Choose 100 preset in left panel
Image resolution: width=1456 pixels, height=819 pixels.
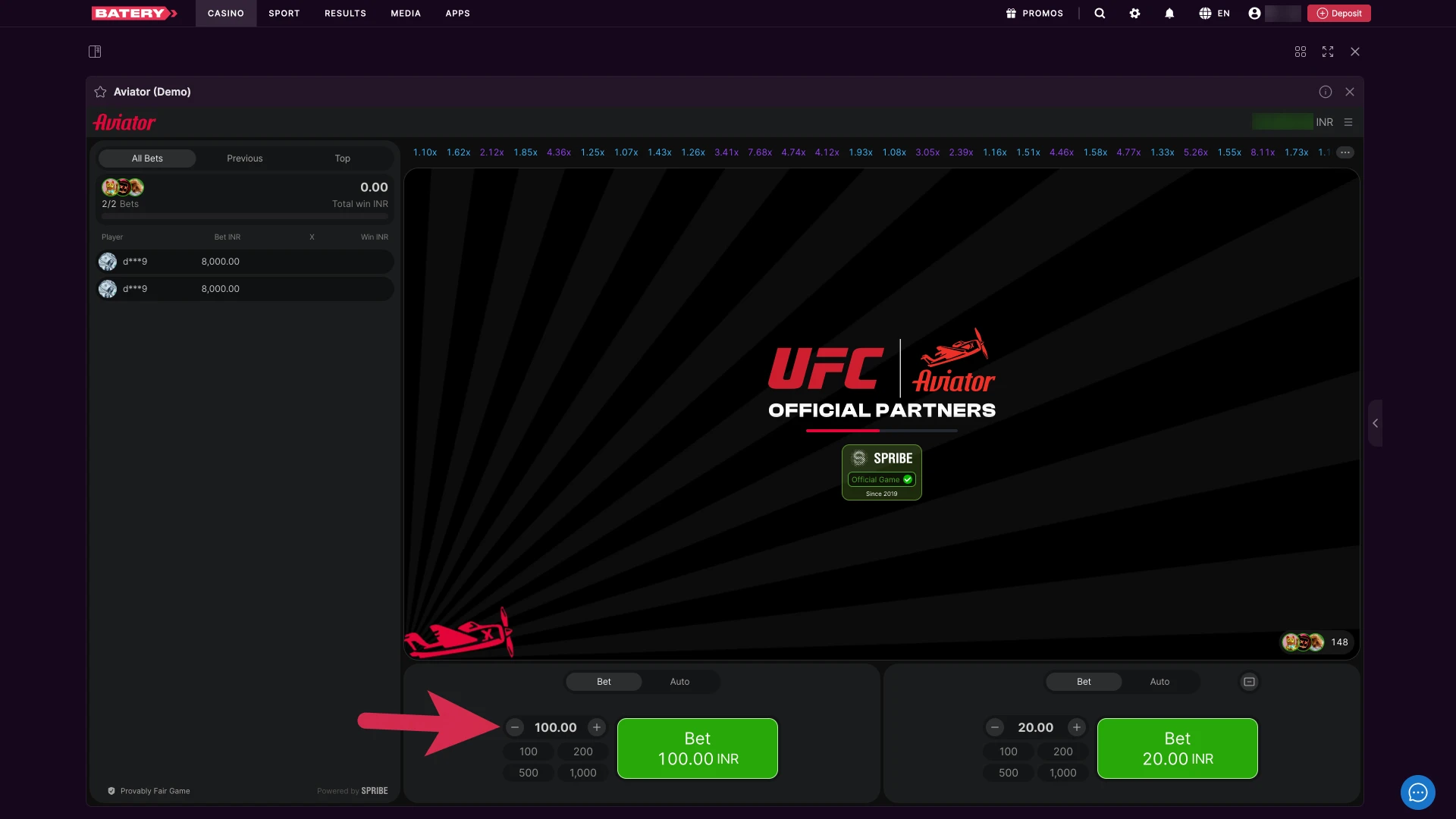tap(529, 752)
